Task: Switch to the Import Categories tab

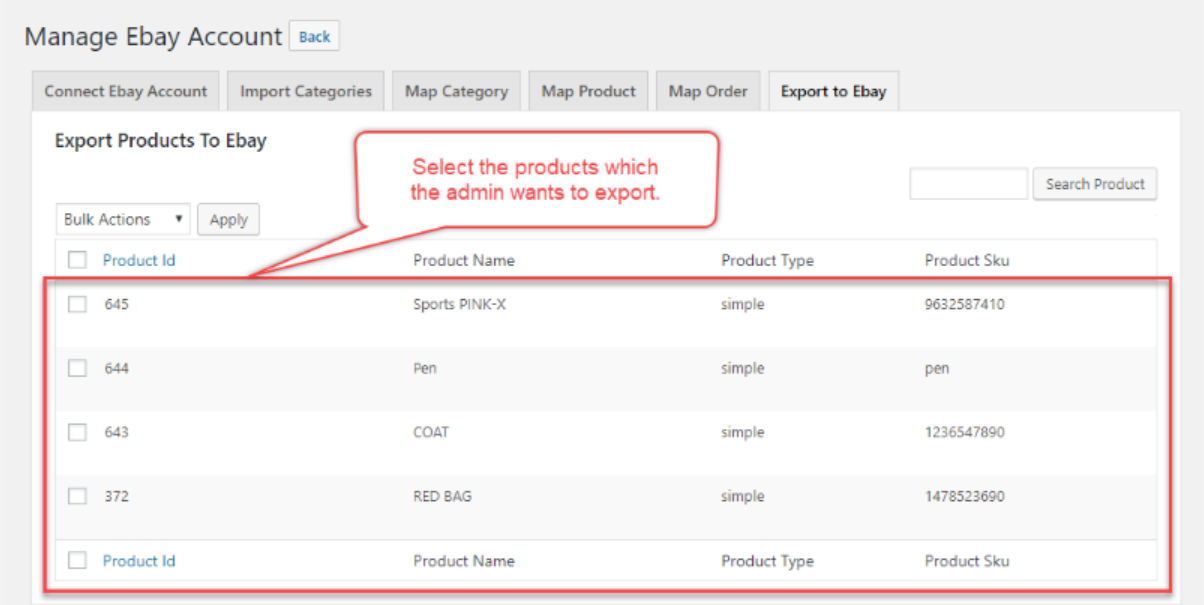Action: [x=306, y=91]
